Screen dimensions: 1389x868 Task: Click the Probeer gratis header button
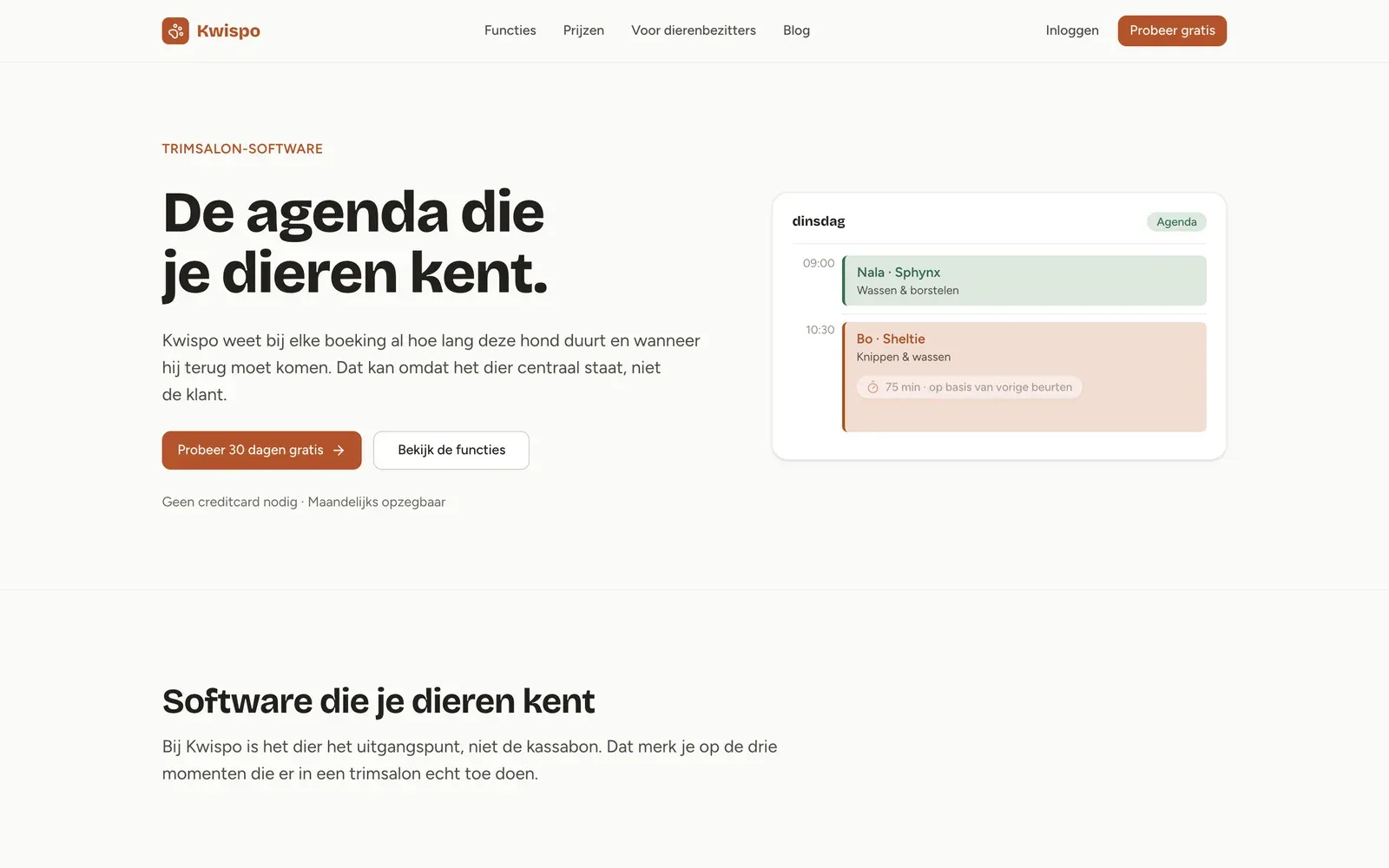(1172, 30)
